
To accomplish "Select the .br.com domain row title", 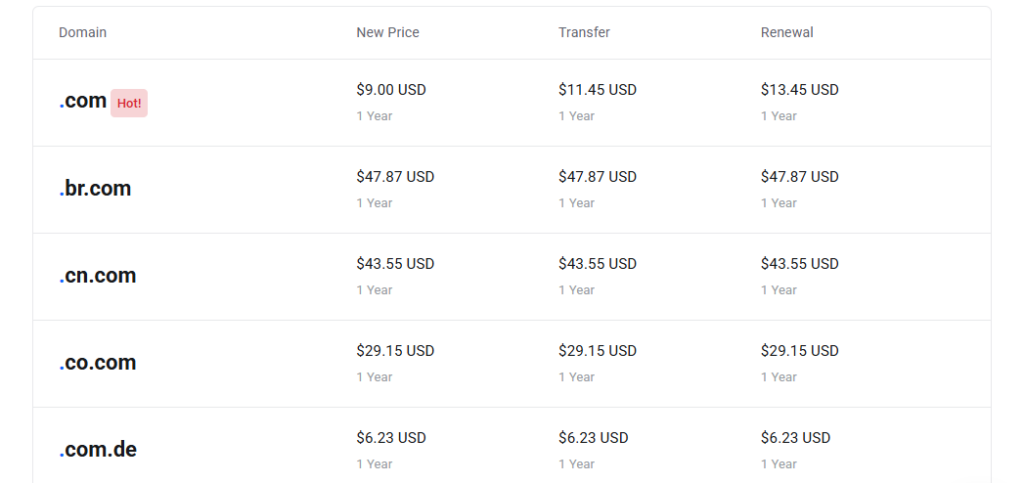I will [x=95, y=189].
